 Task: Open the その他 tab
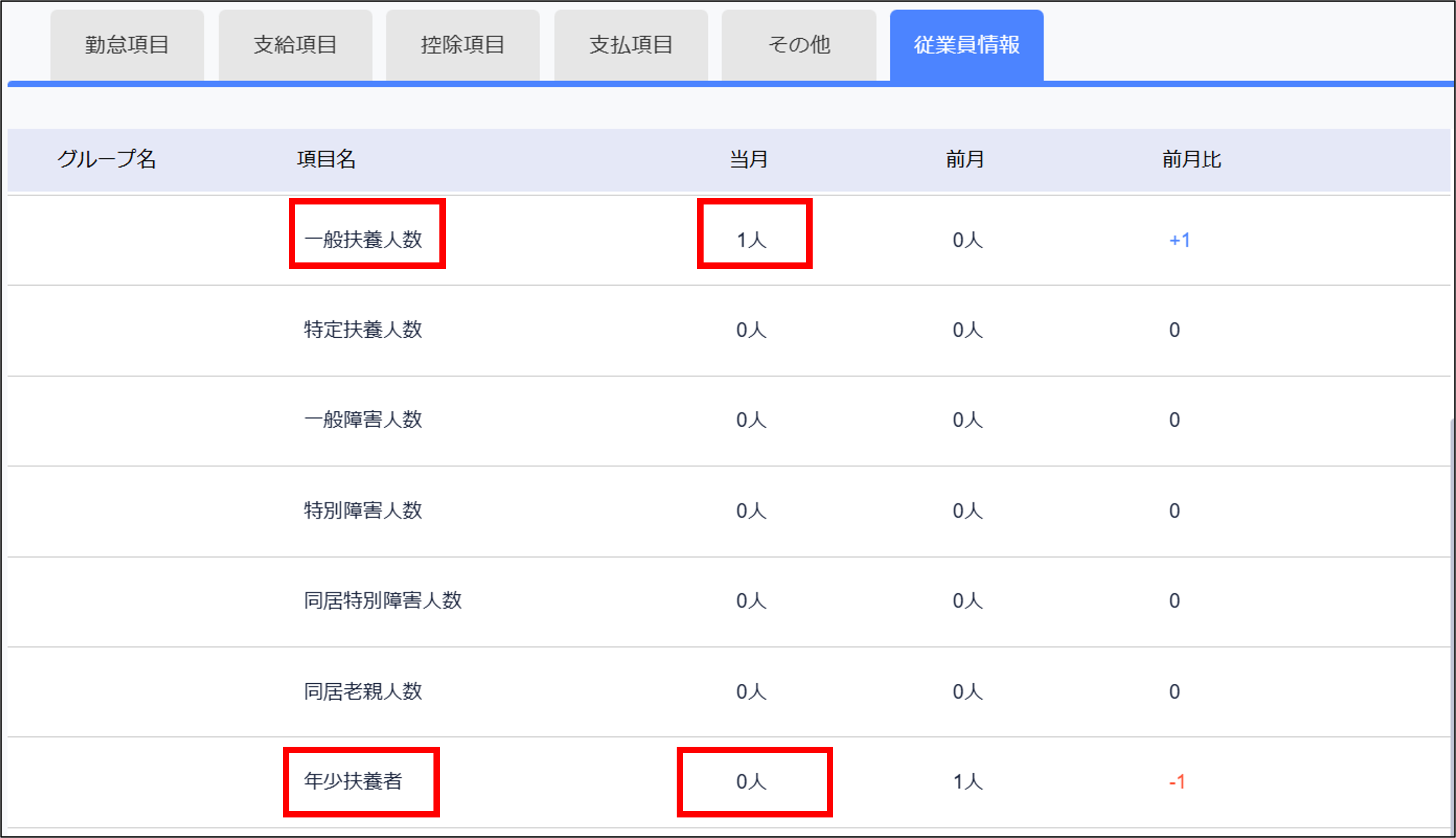tap(799, 45)
